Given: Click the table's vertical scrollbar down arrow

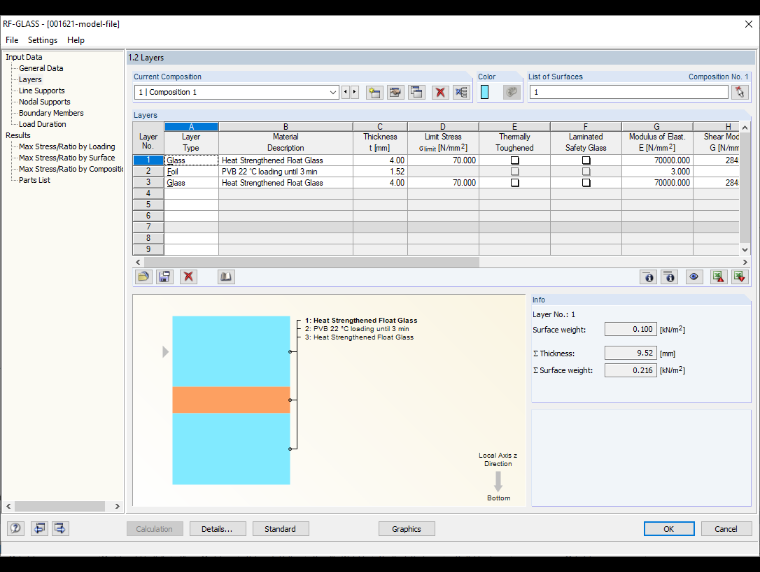Looking at the screenshot, I should 745,250.
